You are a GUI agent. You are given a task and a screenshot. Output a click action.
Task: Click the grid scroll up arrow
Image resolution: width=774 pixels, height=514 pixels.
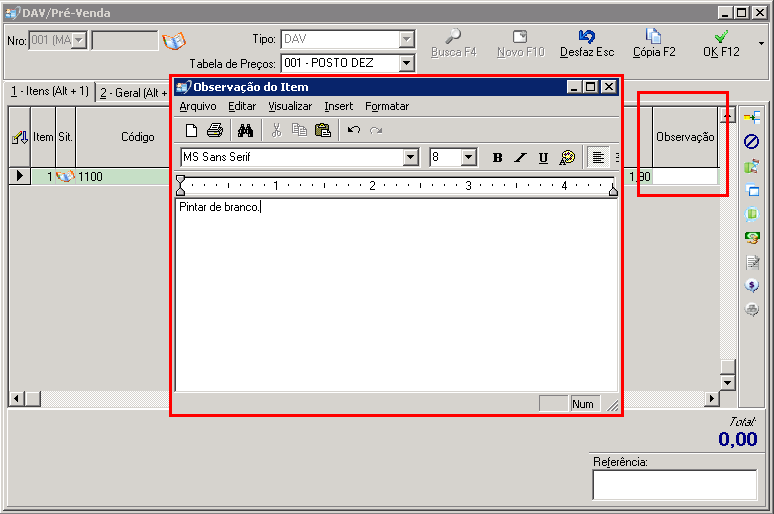coord(727,115)
